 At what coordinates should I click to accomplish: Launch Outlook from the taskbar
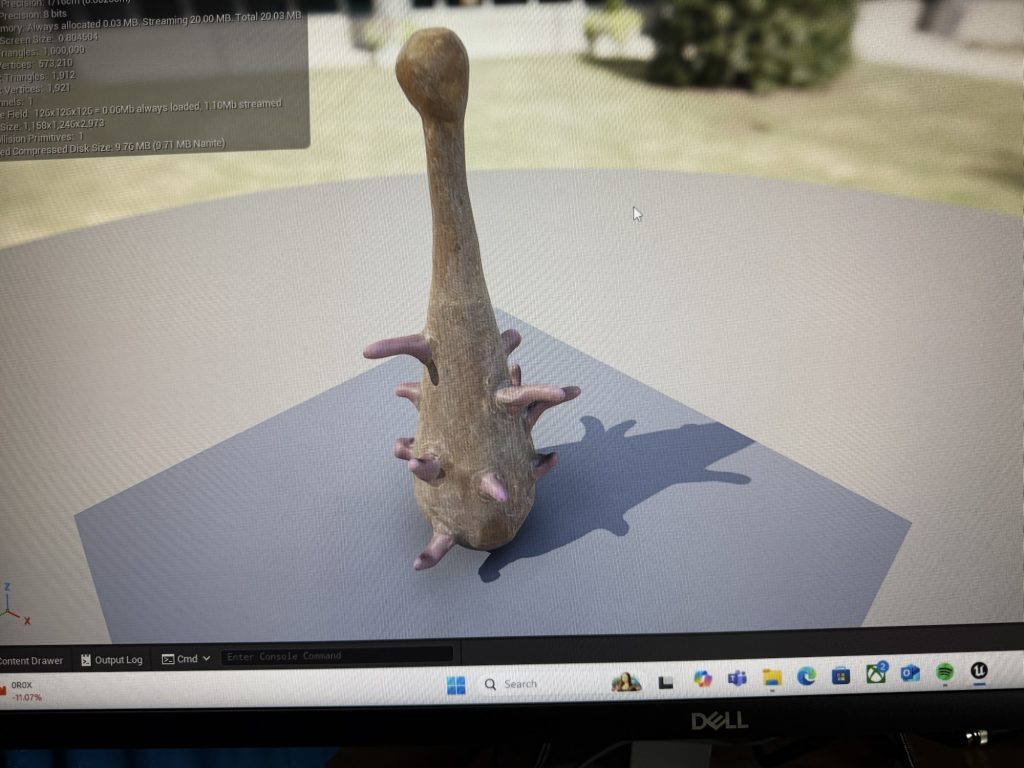910,673
